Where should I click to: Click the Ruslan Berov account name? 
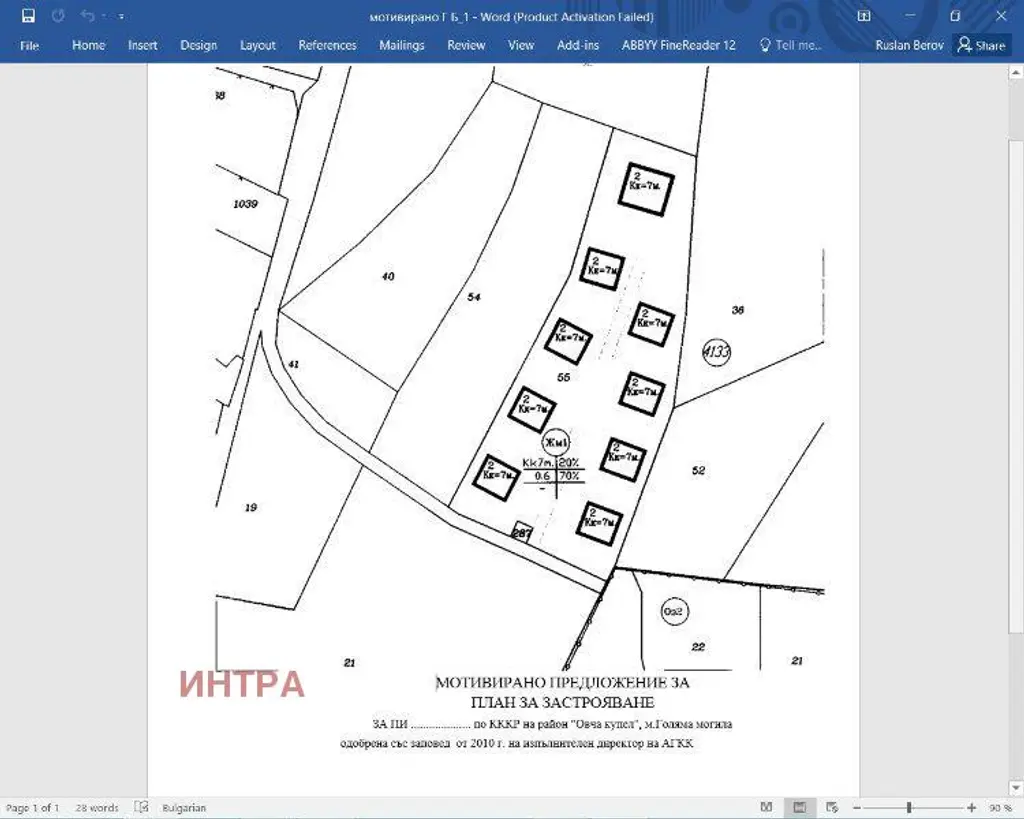pyautogui.click(x=908, y=45)
